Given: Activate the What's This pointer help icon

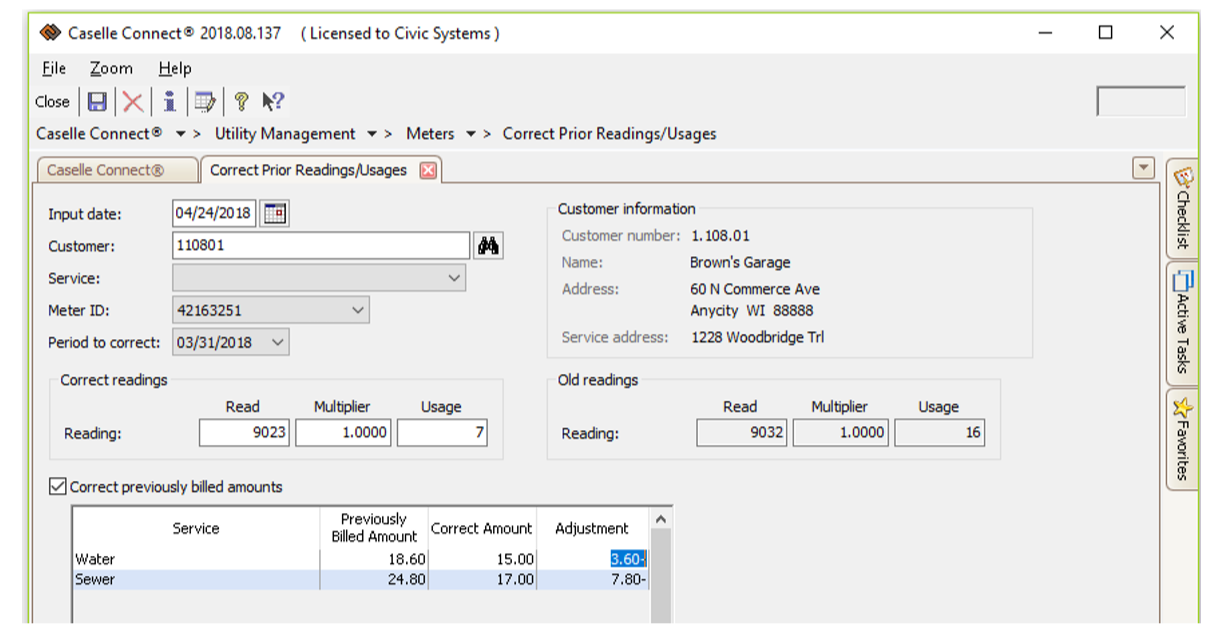Looking at the screenshot, I should point(273,101).
